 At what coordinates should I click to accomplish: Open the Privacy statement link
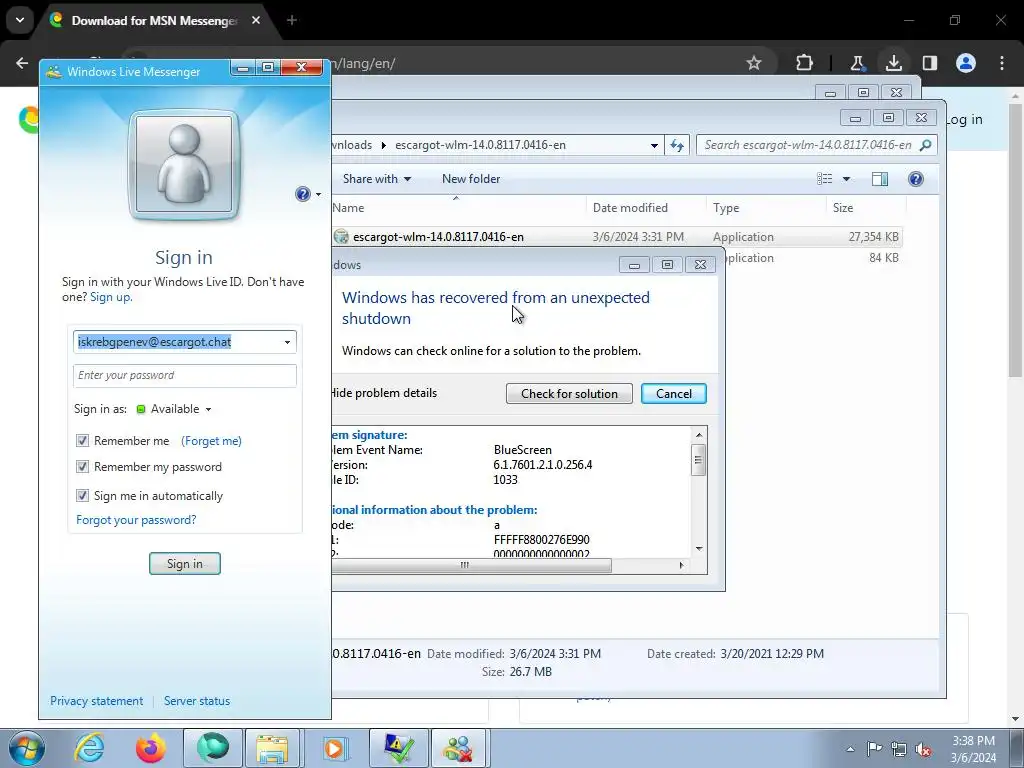(97, 701)
